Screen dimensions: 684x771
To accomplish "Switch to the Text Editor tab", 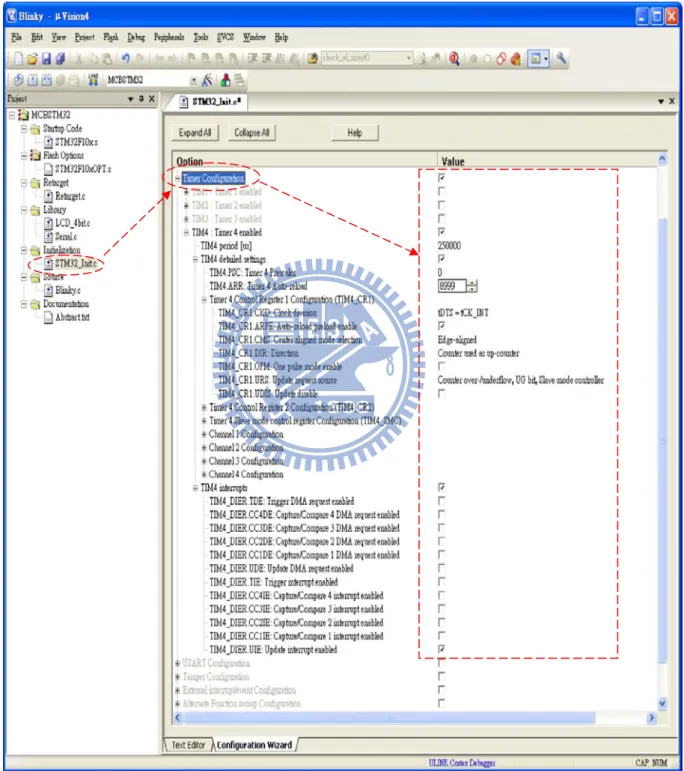I will click(x=188, y=745).
